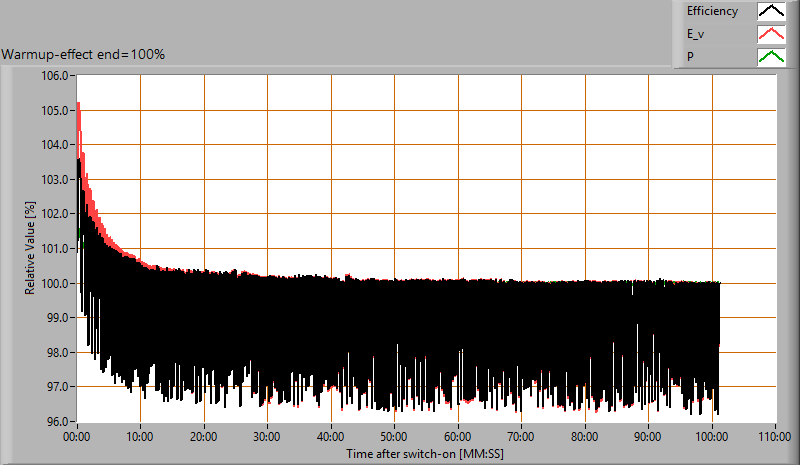Select the P legend label

[690, 57]
